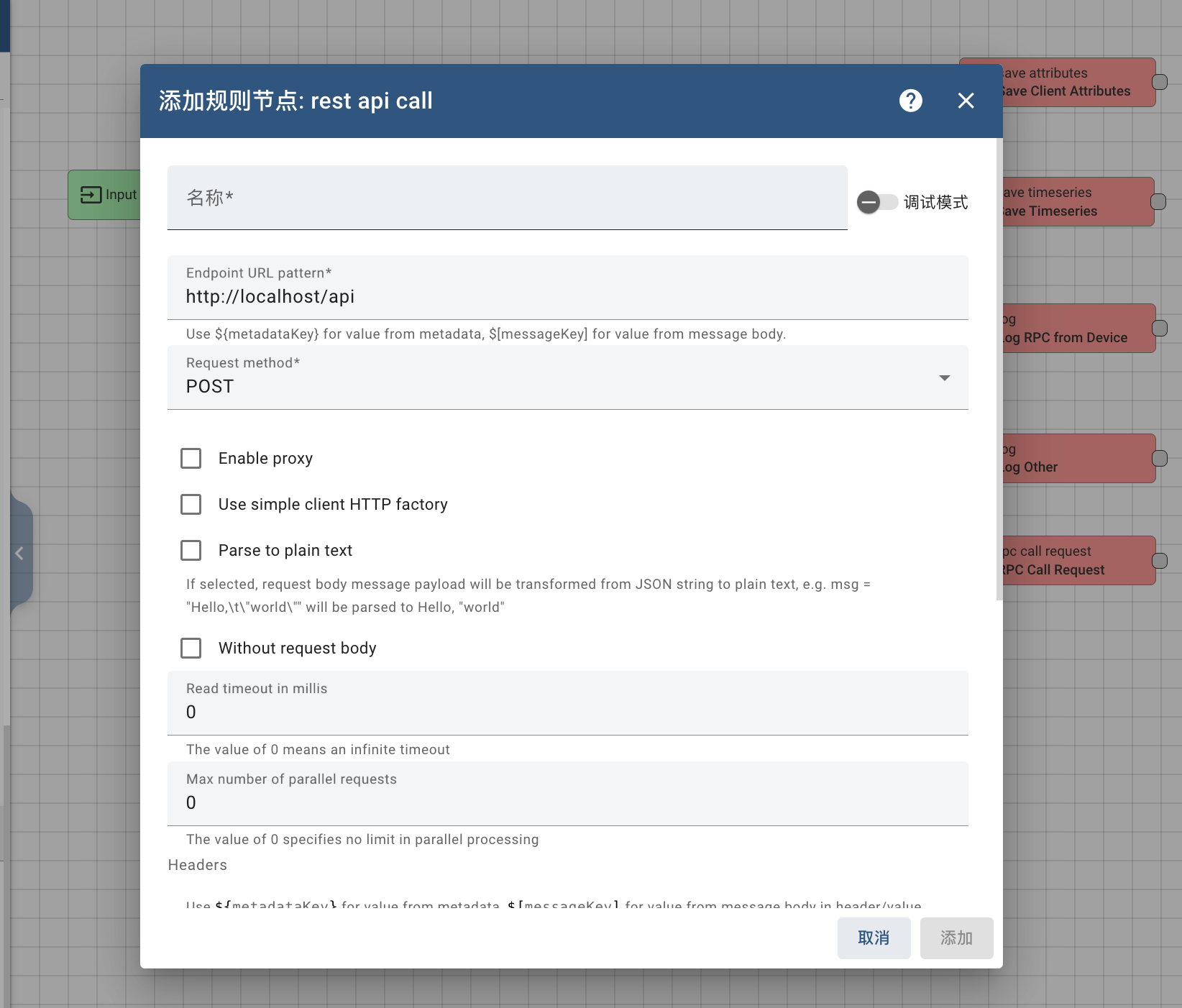Click the Read timeout in millis field
The height and width of the screenshot is (1008, 1182).
coord(567,712)
